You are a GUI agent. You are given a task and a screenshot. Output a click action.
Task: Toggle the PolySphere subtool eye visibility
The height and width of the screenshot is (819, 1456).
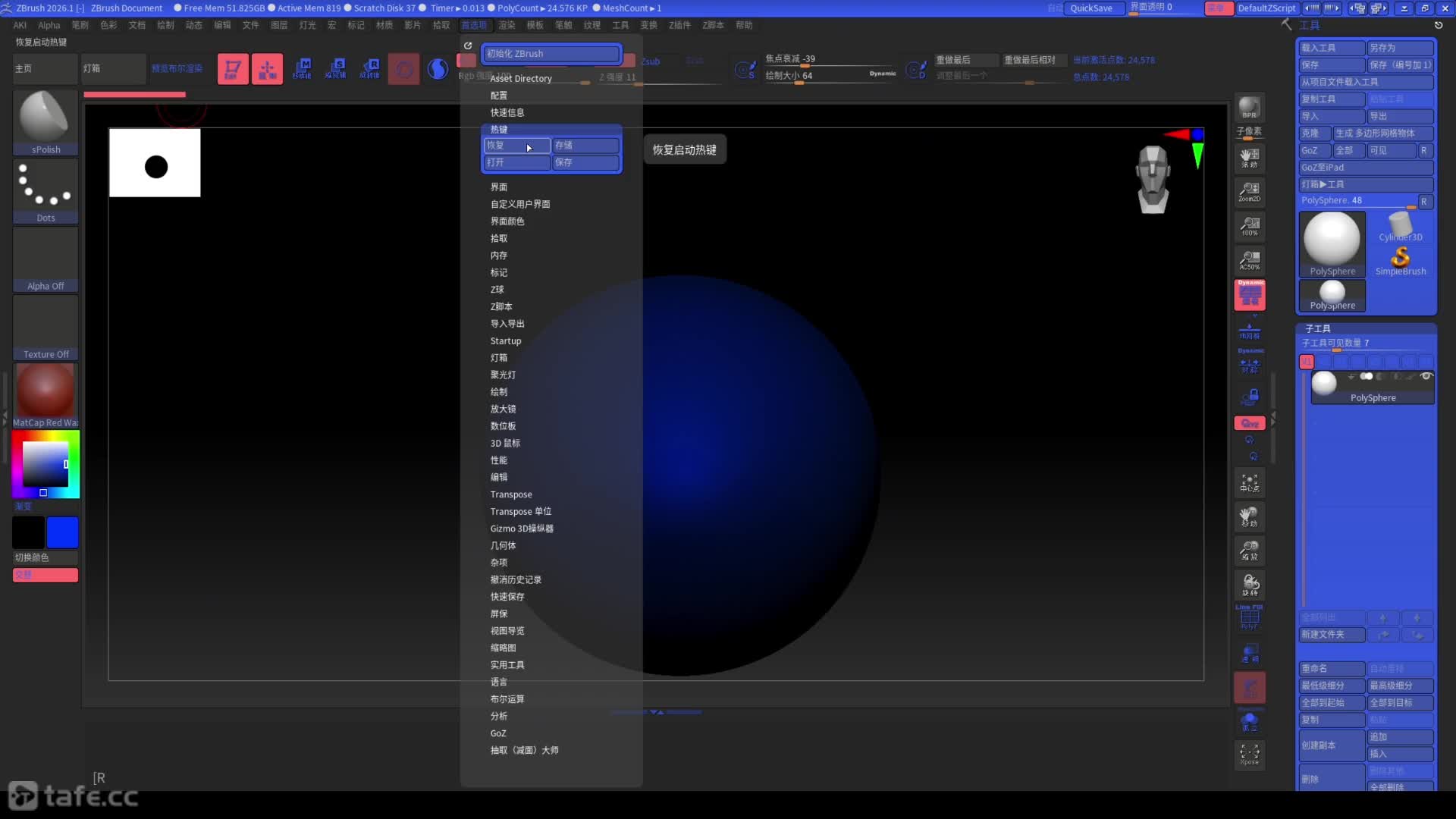click(1426, 376)
